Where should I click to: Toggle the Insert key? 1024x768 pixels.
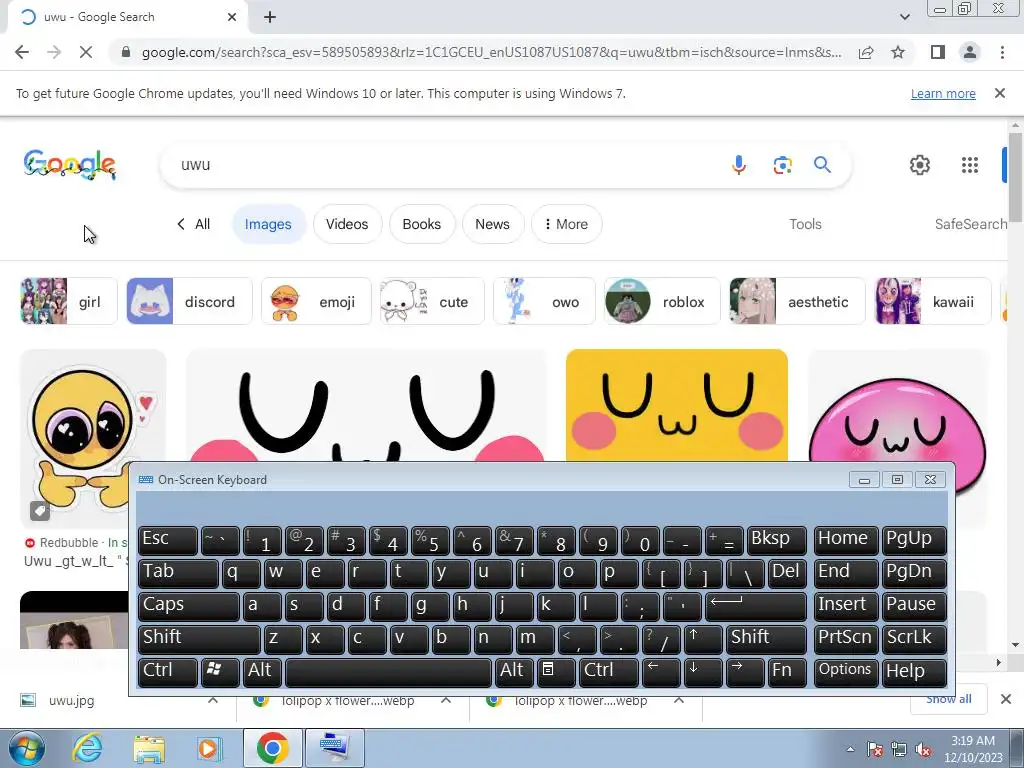[x=846, y=605]
